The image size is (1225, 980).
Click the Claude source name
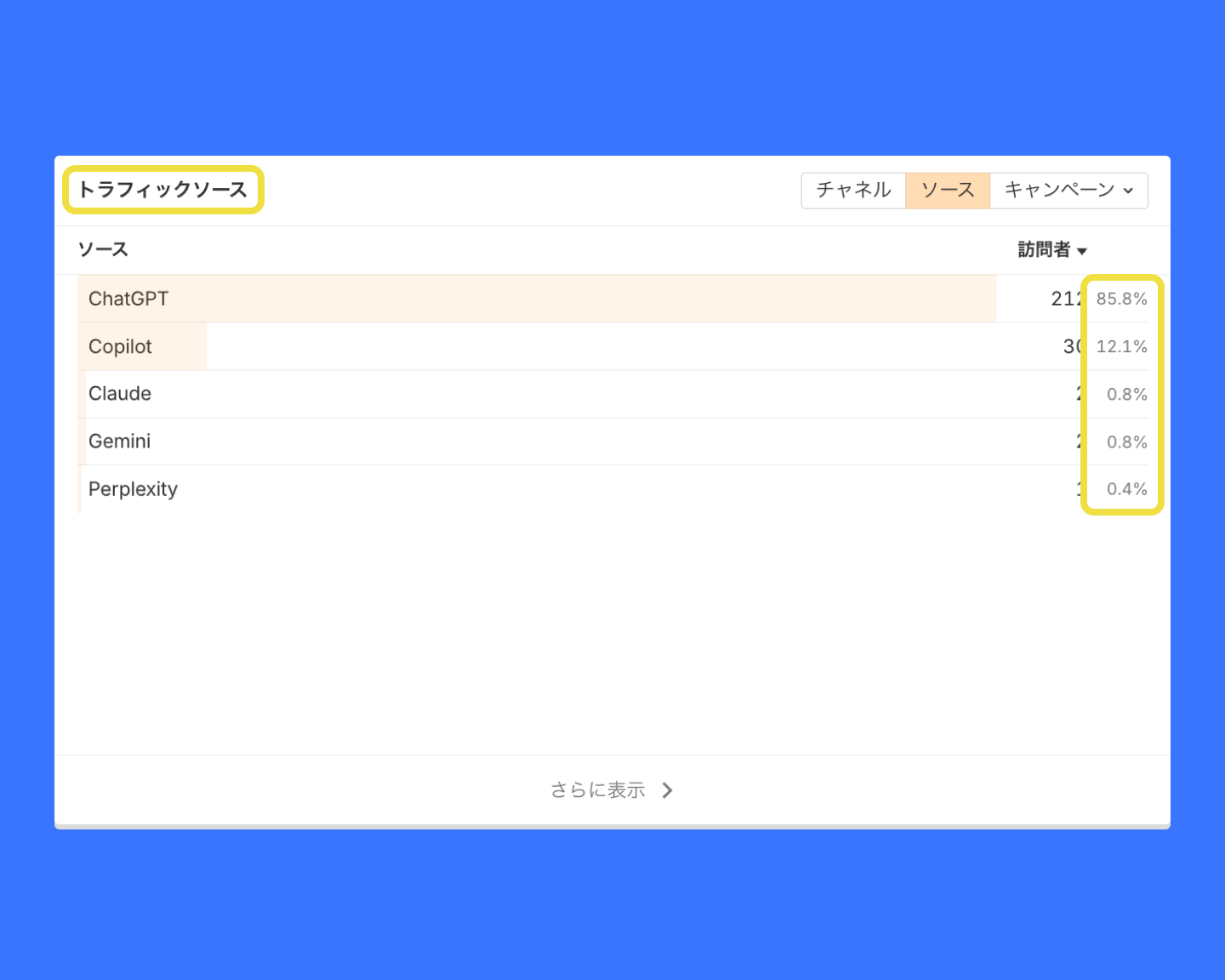pos(119,394)
